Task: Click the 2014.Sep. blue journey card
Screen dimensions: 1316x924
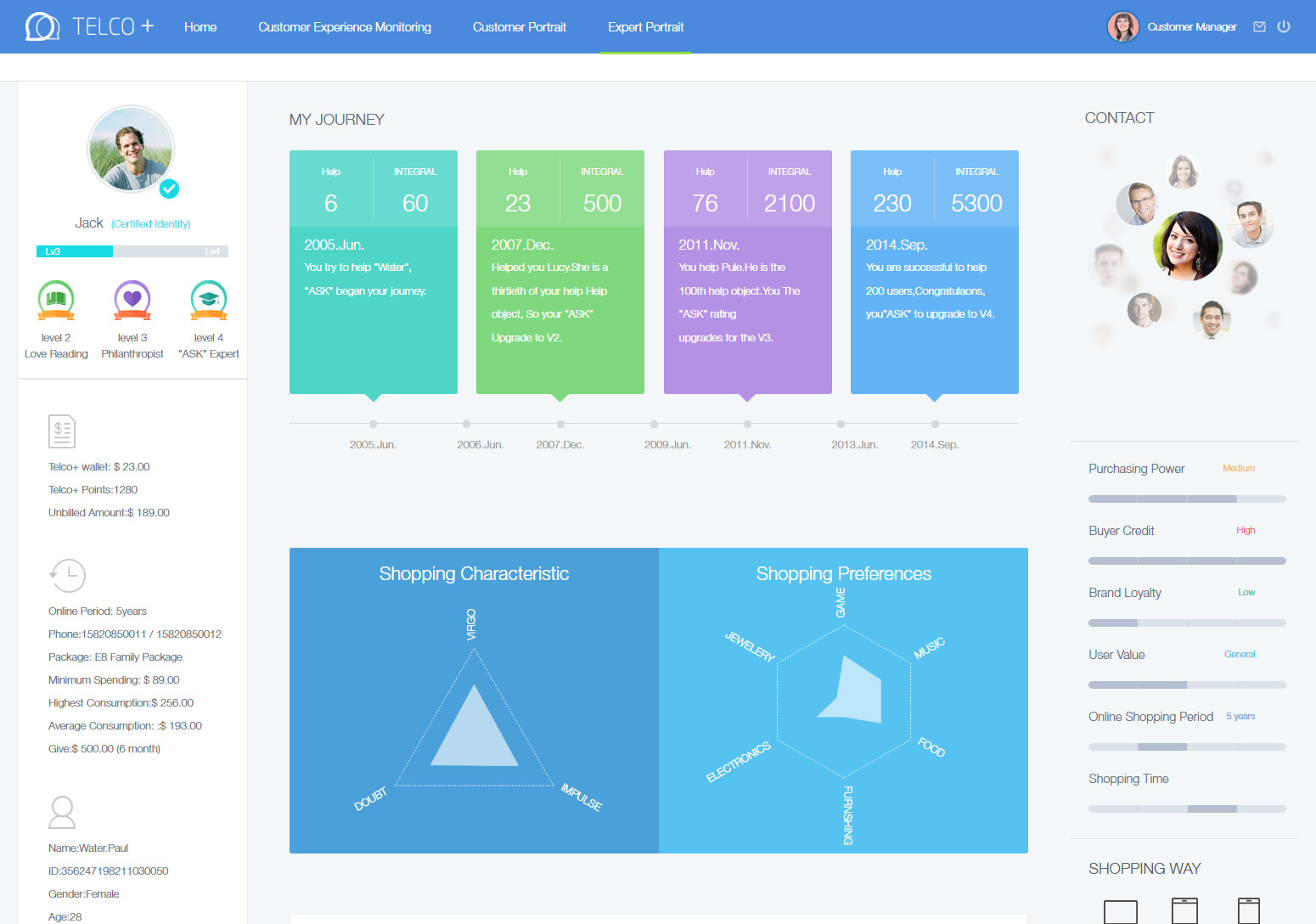Action: coord(934,272)
